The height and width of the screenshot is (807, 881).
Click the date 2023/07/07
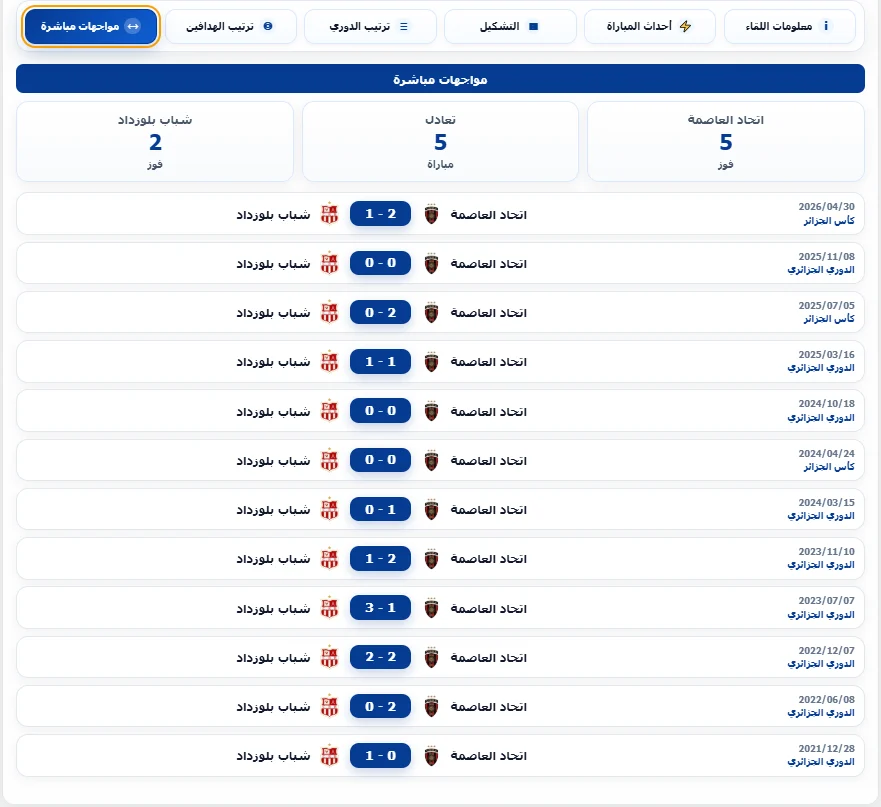(826, 600)
